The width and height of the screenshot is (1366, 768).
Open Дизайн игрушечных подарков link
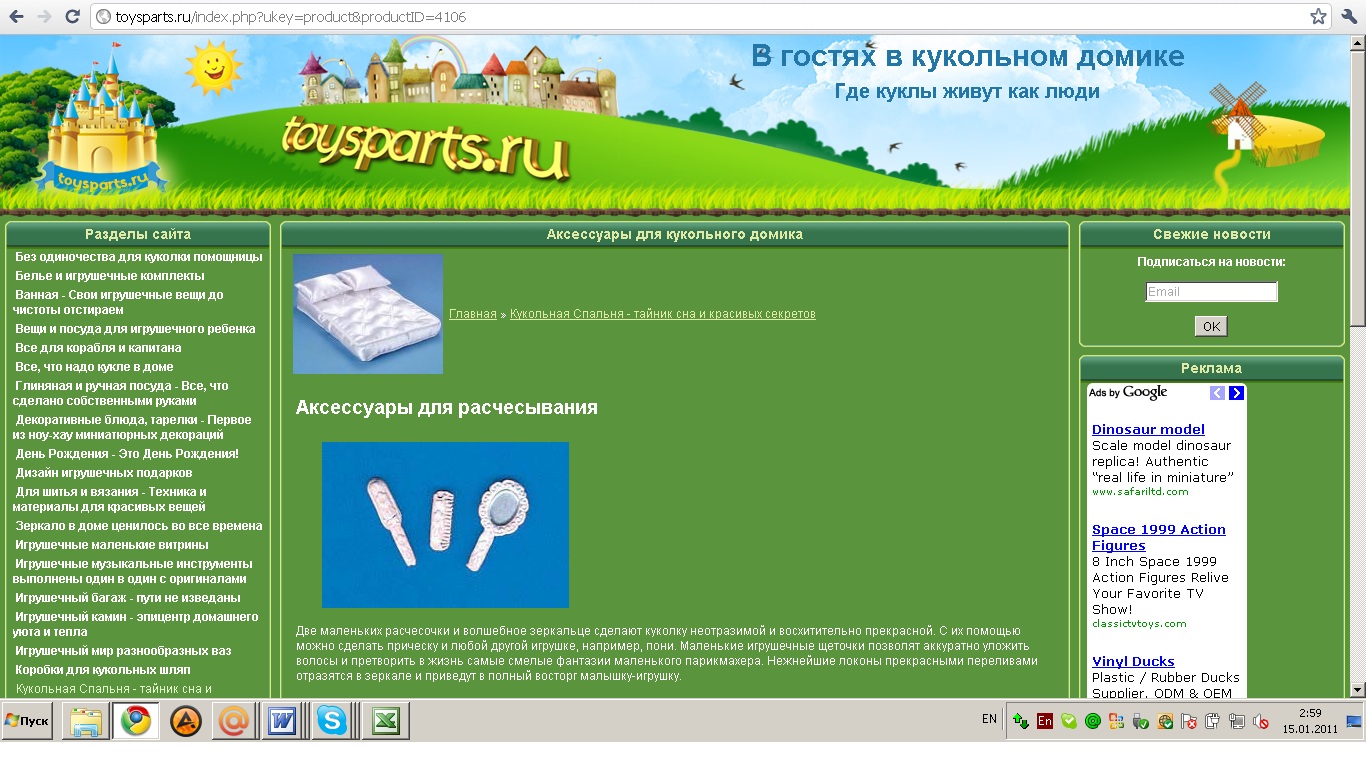coord(104,473)
